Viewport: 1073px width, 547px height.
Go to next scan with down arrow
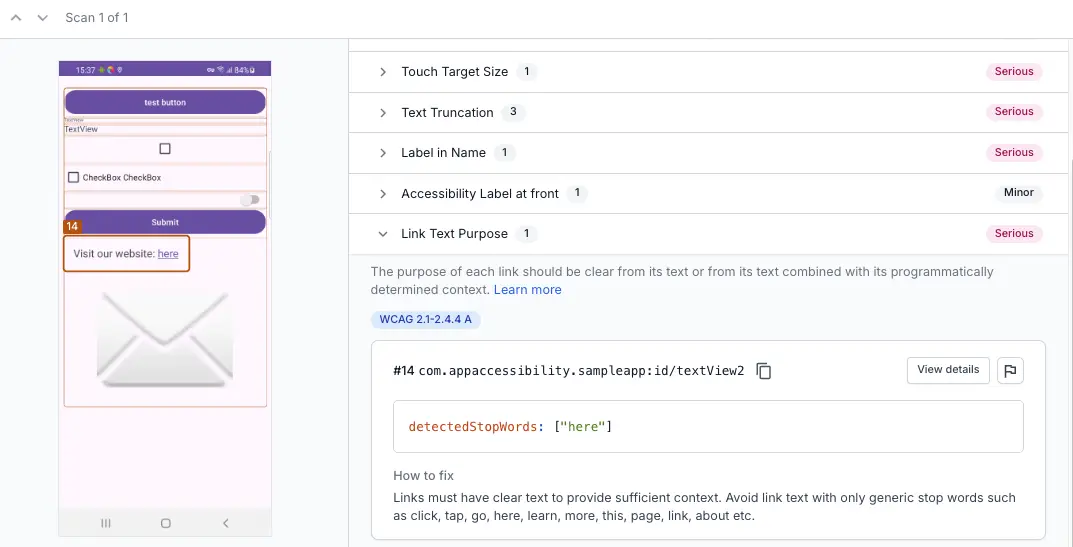pos(42,18)
